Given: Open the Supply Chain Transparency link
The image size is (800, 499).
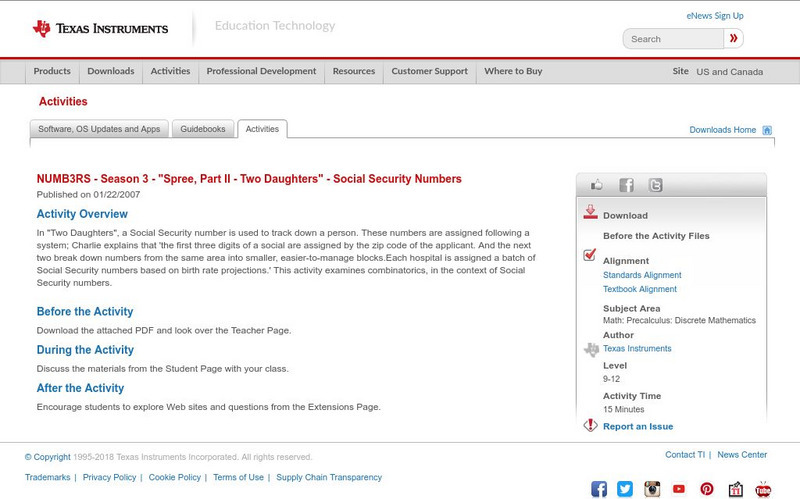Looking at the screenshot, I should click(329, 477).
